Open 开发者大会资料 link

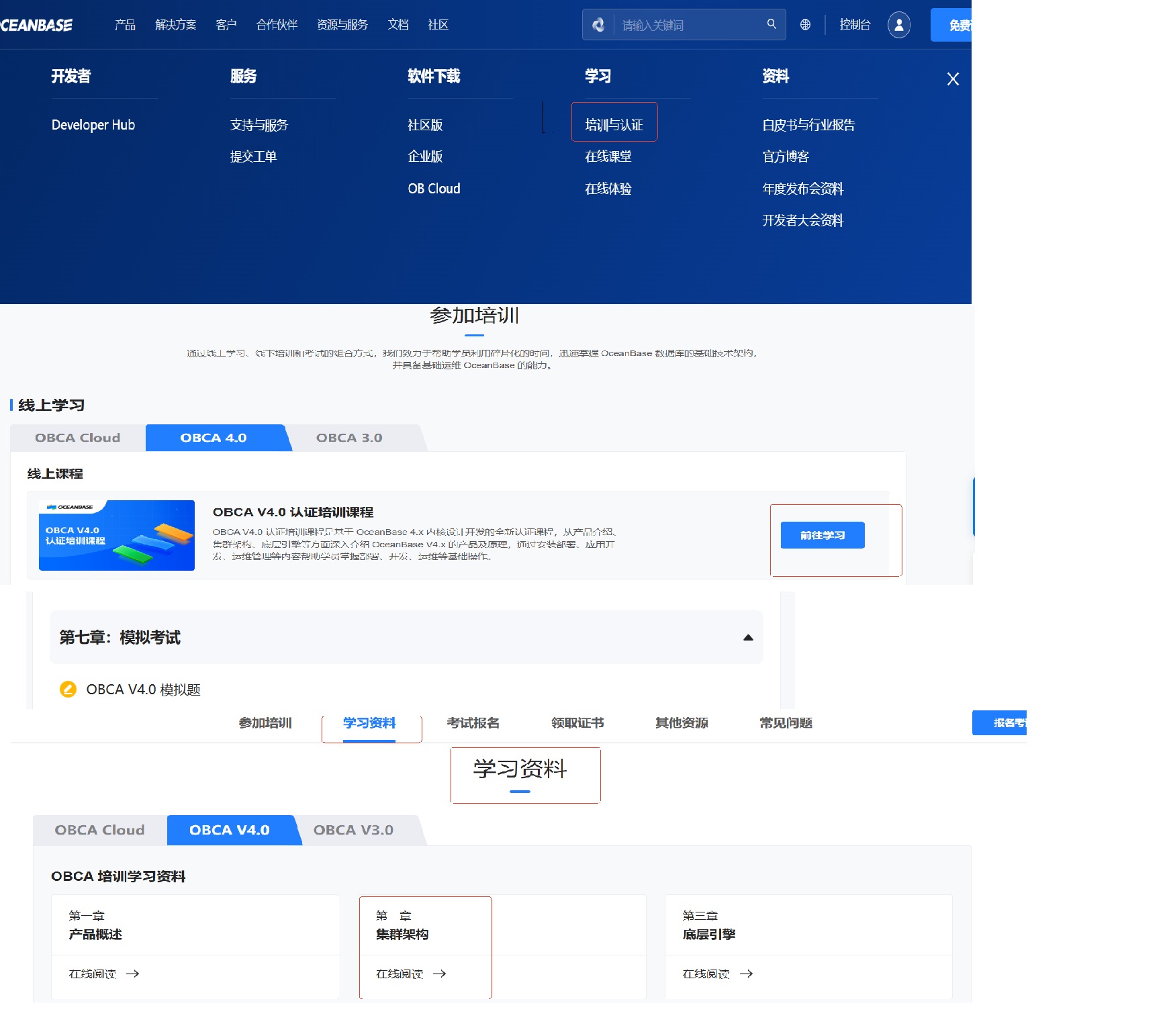point(802,220)
